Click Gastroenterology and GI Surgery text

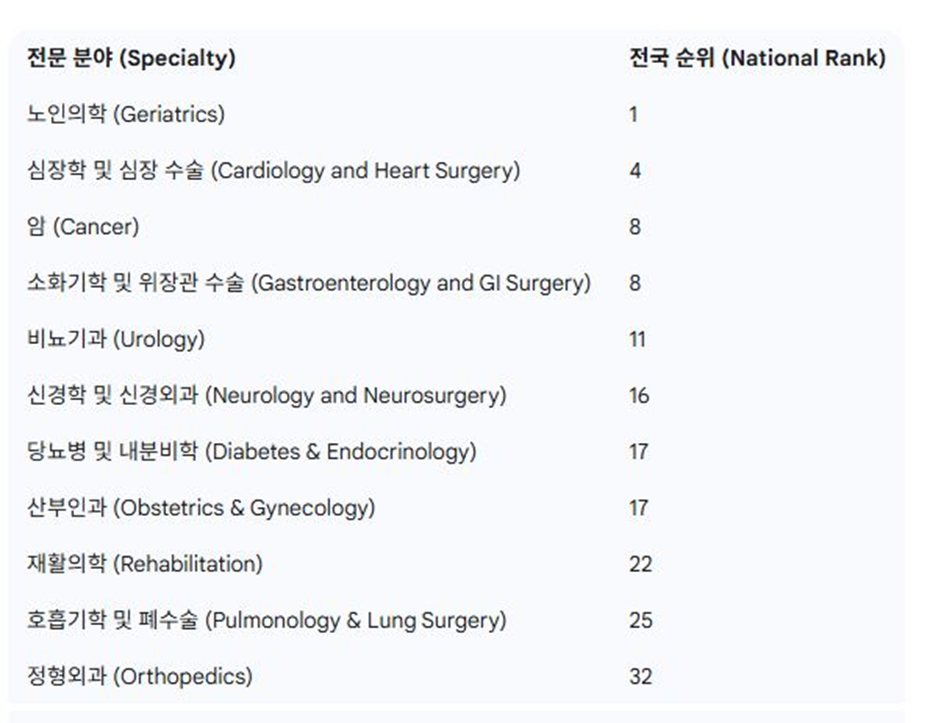pyautogui.click(x=309, y=283)
